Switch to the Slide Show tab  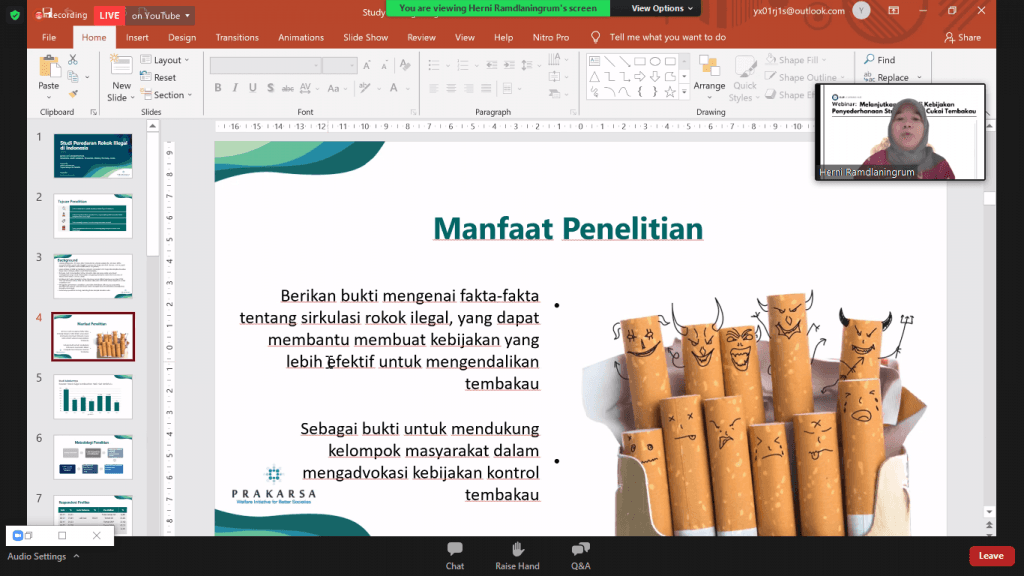tap(365, 37)
